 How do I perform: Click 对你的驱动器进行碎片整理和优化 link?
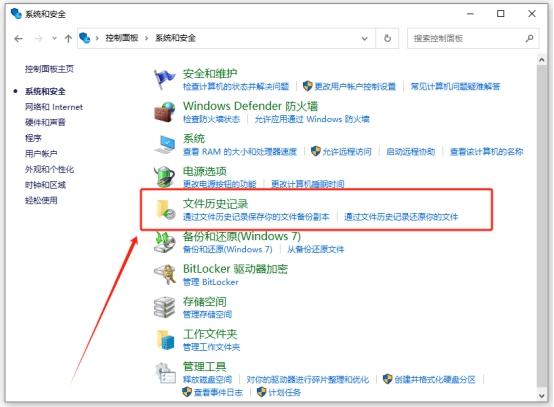[307, 379]
